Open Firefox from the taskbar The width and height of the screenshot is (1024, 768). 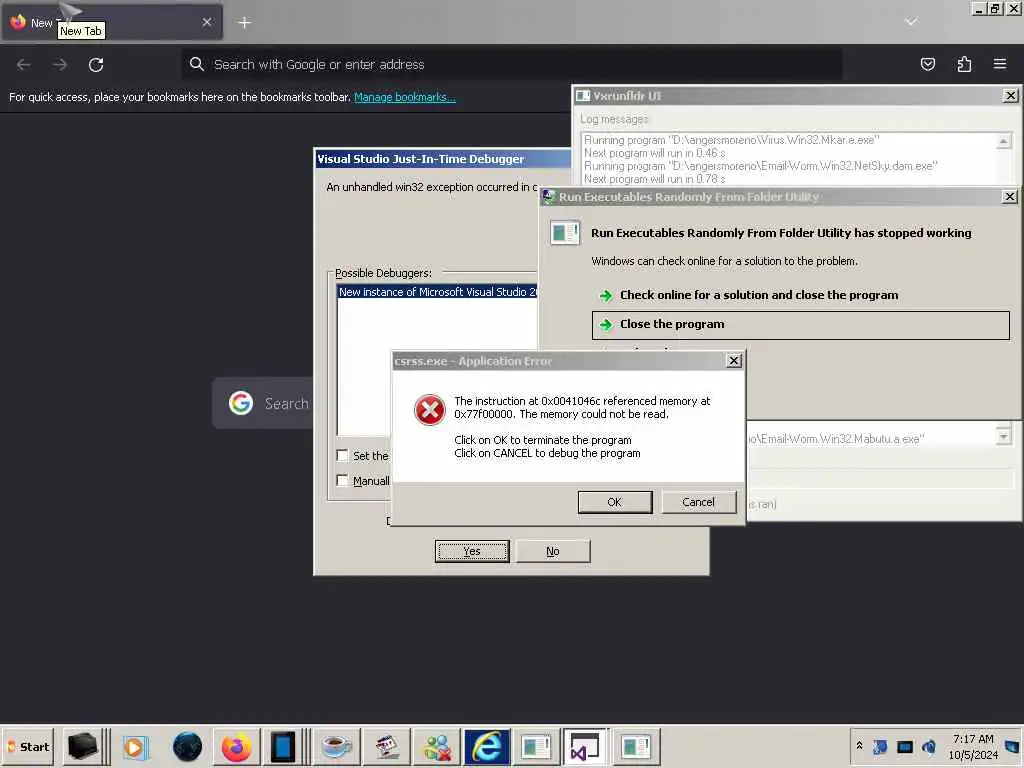click(236, 747)
